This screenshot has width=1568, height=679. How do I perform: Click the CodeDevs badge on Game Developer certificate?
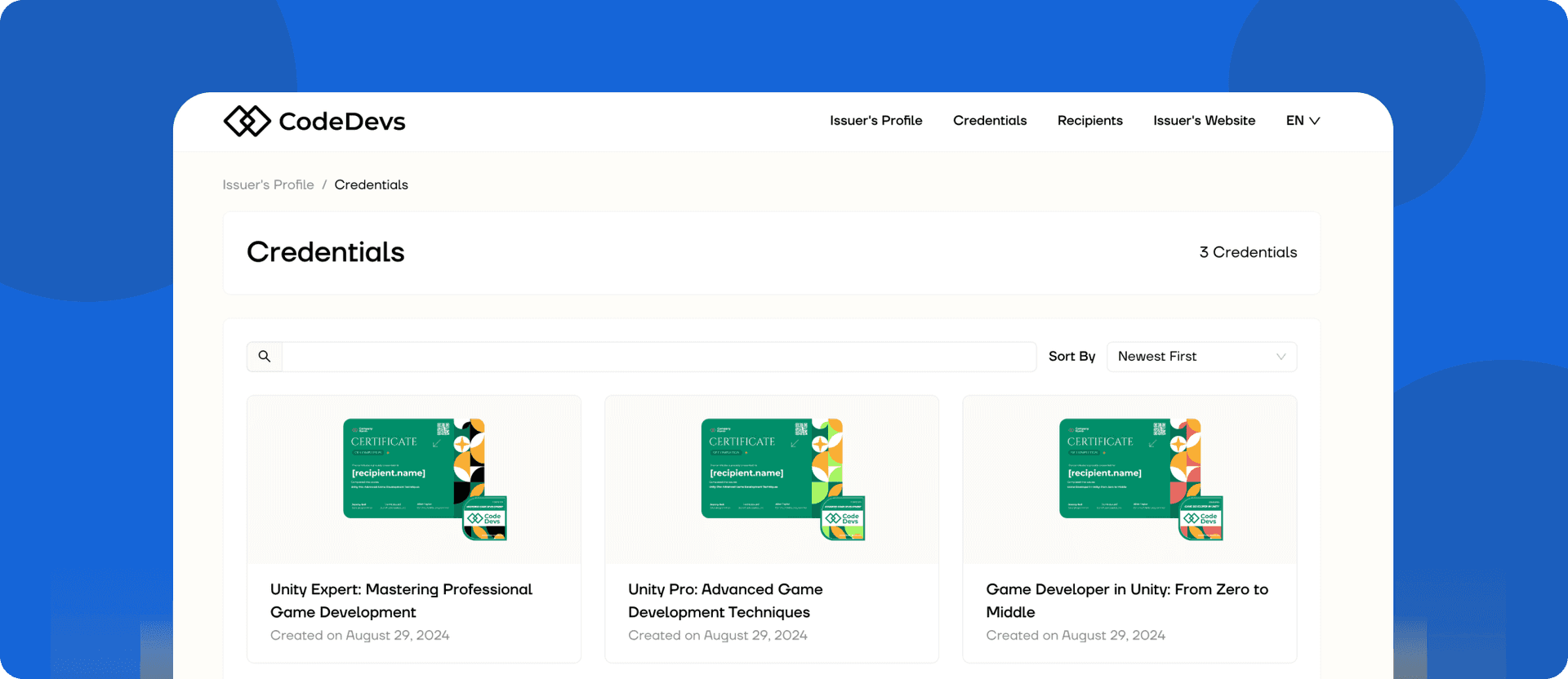click(x=1200, y=518)
